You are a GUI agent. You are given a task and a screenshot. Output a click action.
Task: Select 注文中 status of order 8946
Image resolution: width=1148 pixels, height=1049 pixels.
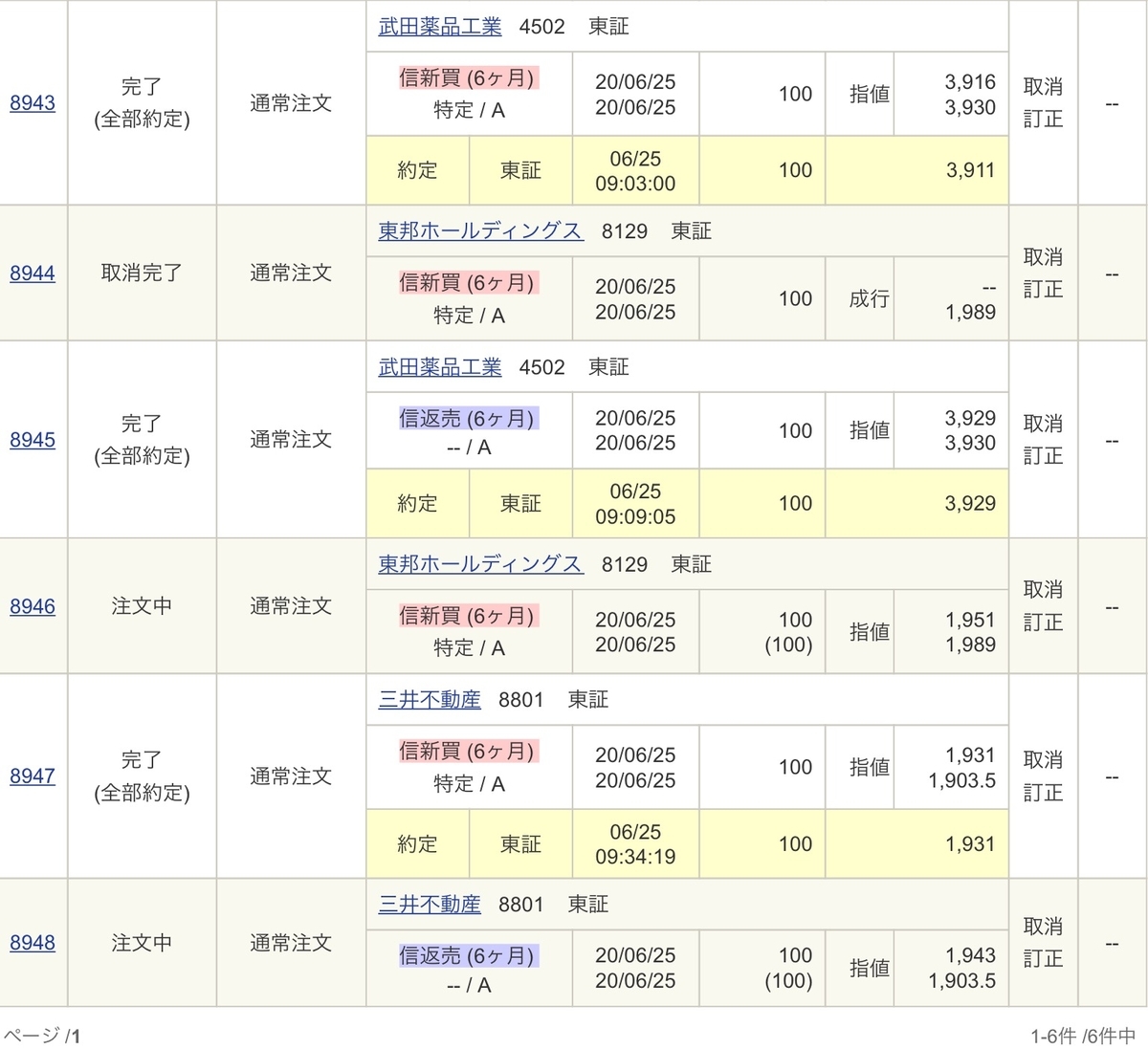[x=142, y=606]
